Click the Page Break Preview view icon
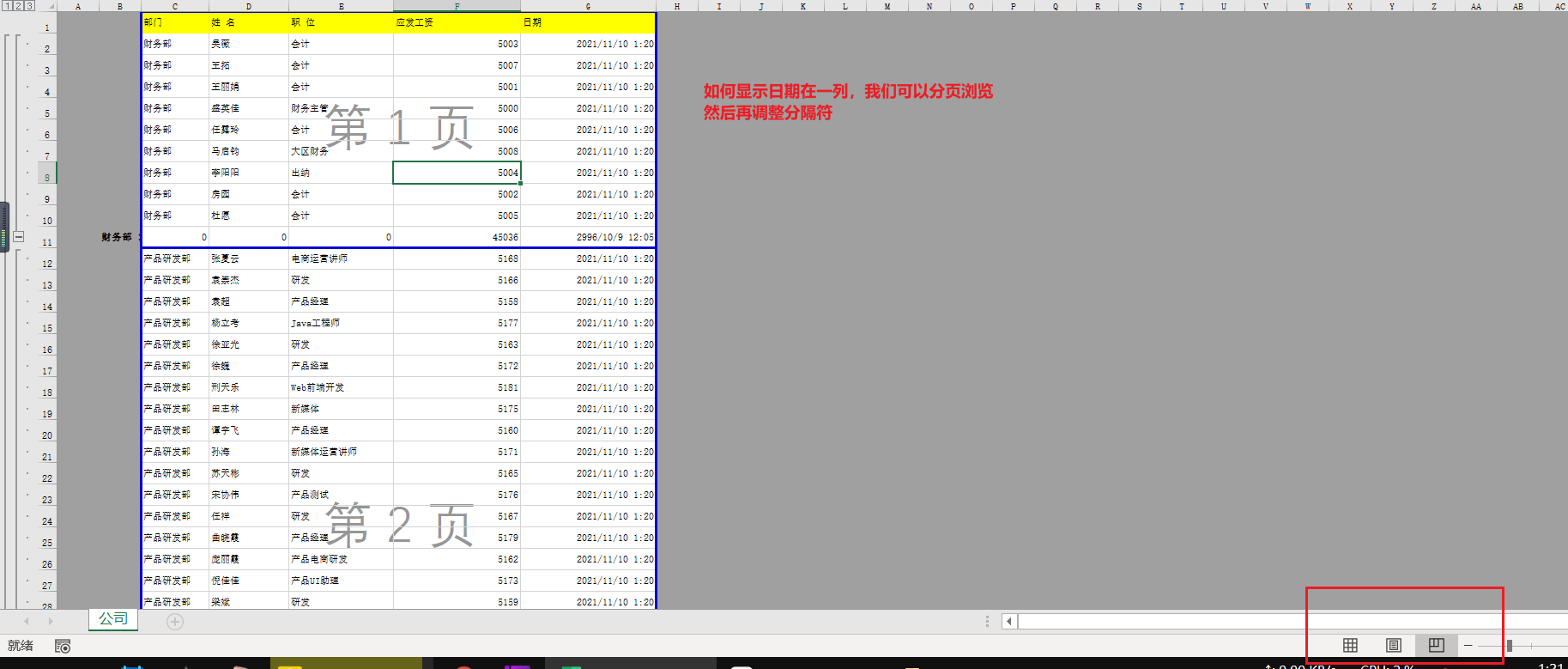The height and width of the screenshot is (669, 1568). (1437, 645)
